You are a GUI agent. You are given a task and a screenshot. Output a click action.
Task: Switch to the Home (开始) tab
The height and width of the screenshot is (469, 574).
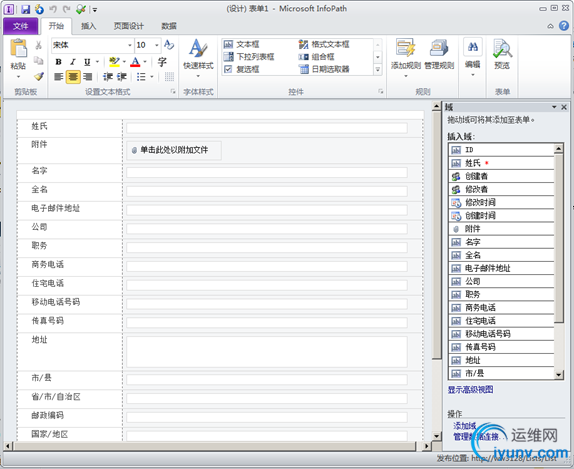click(x=56, y=26)
